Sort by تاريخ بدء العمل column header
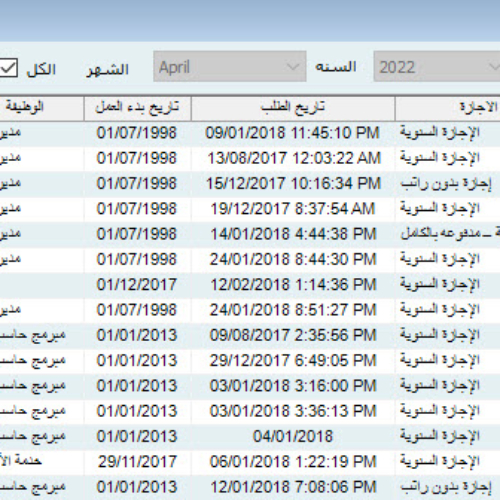Screen dimensions: 500x500 137,108
